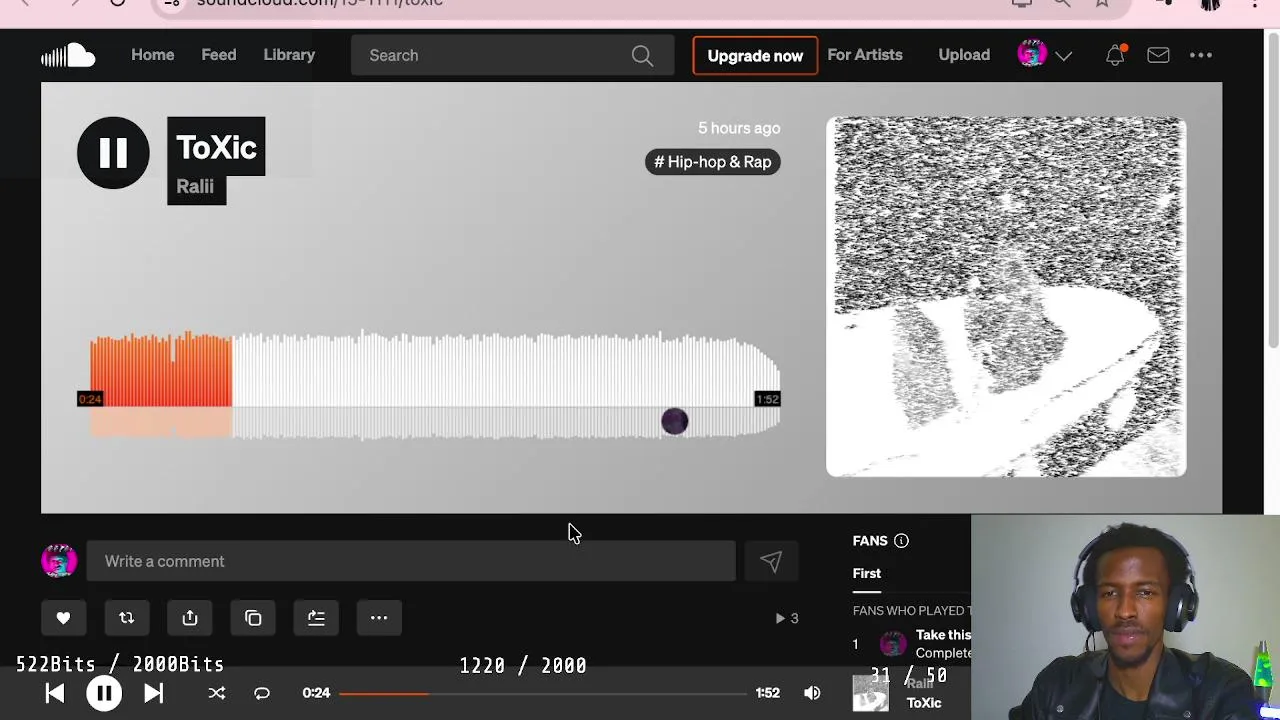Go to the Feed page
This screenshot has height=720, width=1280.
pos(219,55)
